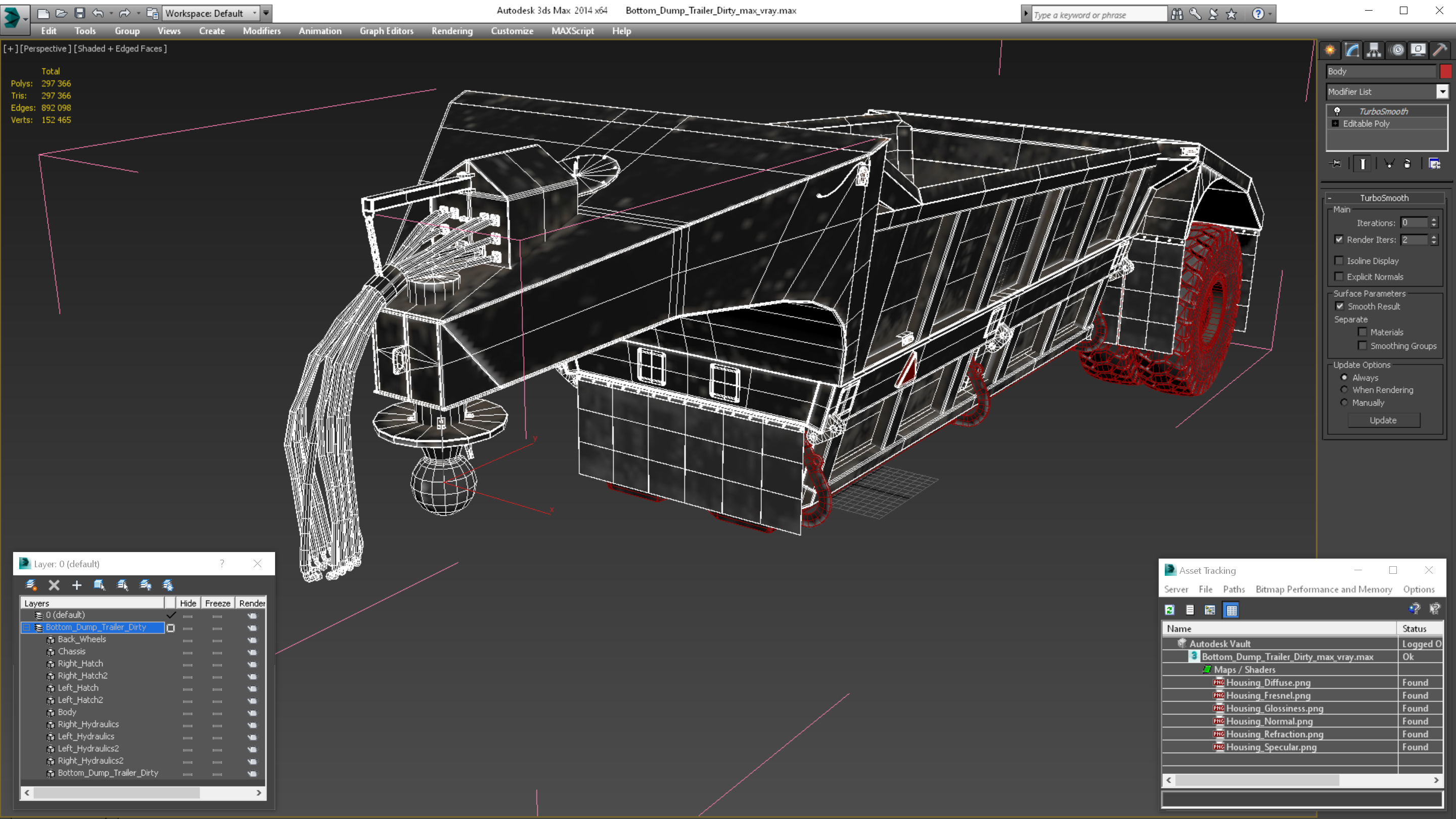Image resolution: width=1456 pixels, height=819 pixels.
Task: Click Shaded + Edged Faces viewport label
Action: point(120,49)
